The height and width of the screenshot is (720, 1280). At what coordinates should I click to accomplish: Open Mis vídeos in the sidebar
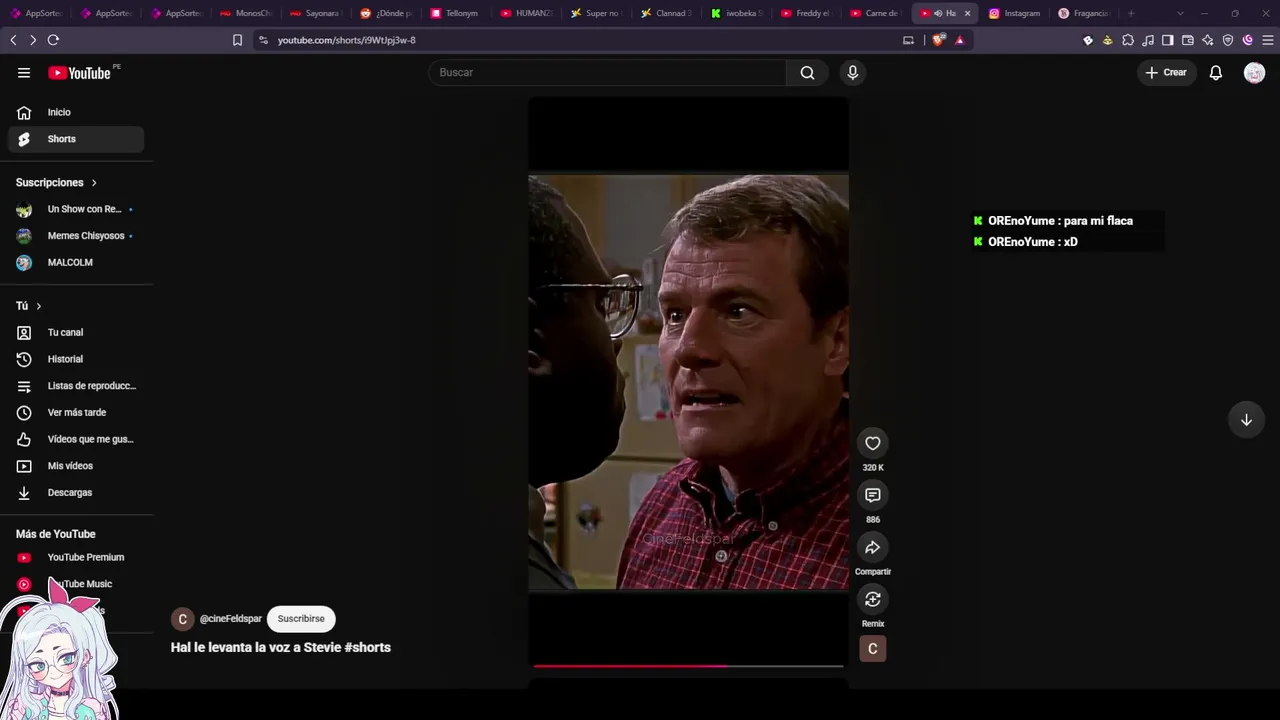point(76,466)
